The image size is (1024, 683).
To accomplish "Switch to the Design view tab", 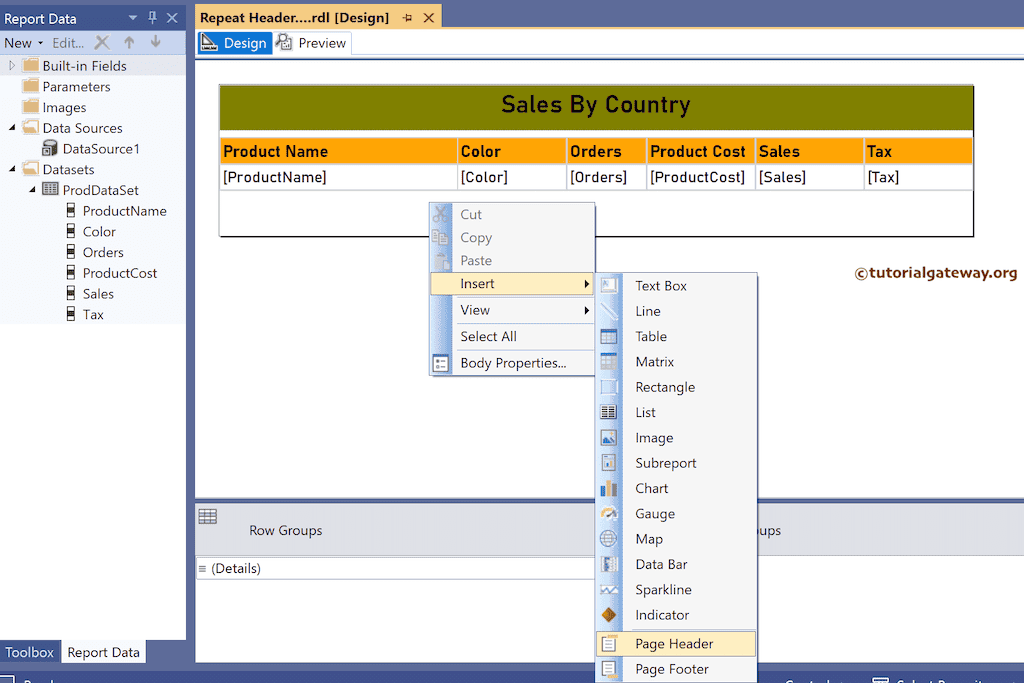I will pos(235,43).
